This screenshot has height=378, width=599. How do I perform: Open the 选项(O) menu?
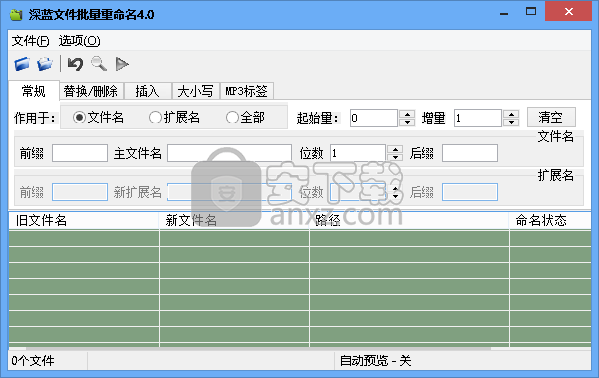[79, 41]
